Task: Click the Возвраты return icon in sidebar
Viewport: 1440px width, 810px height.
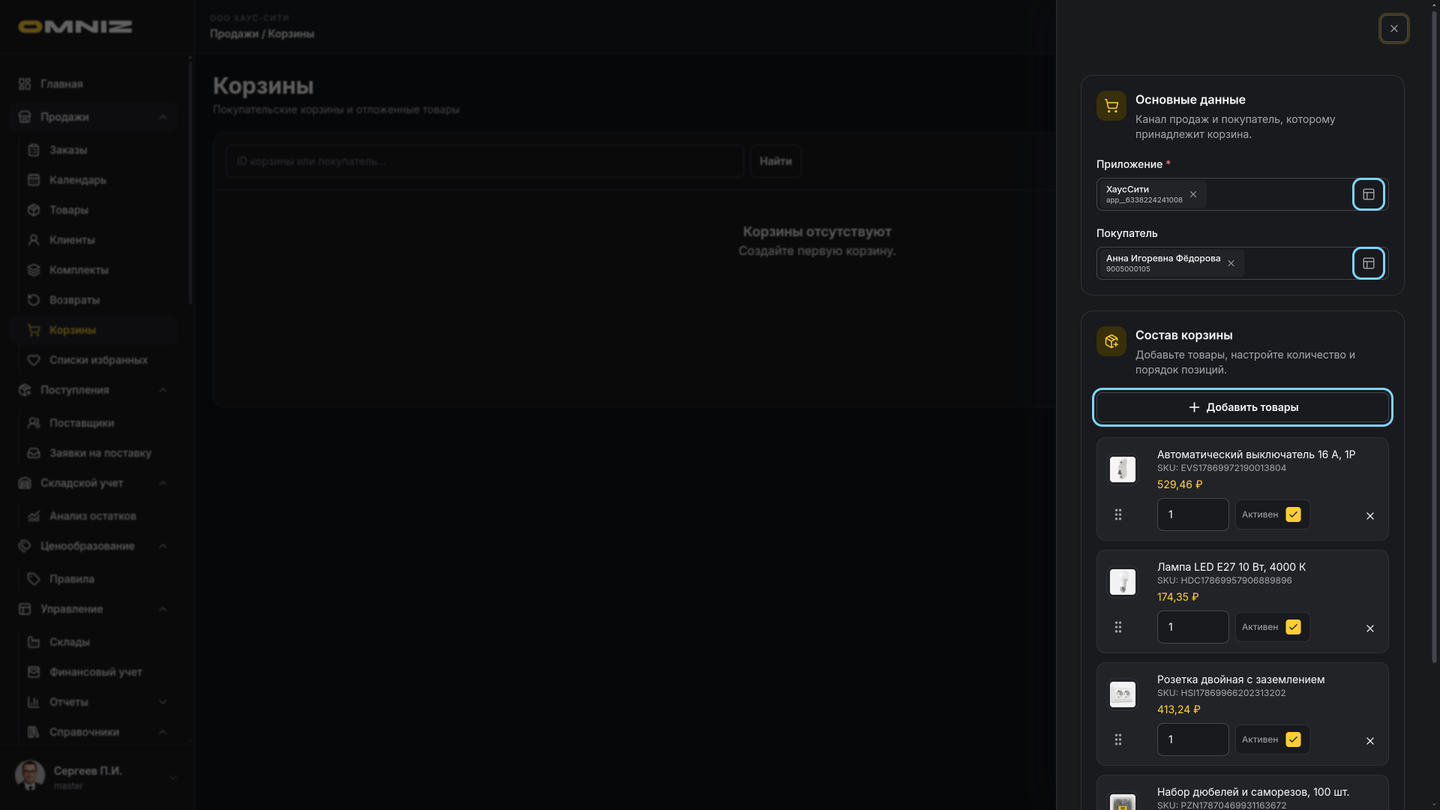Action: [33, 300]
